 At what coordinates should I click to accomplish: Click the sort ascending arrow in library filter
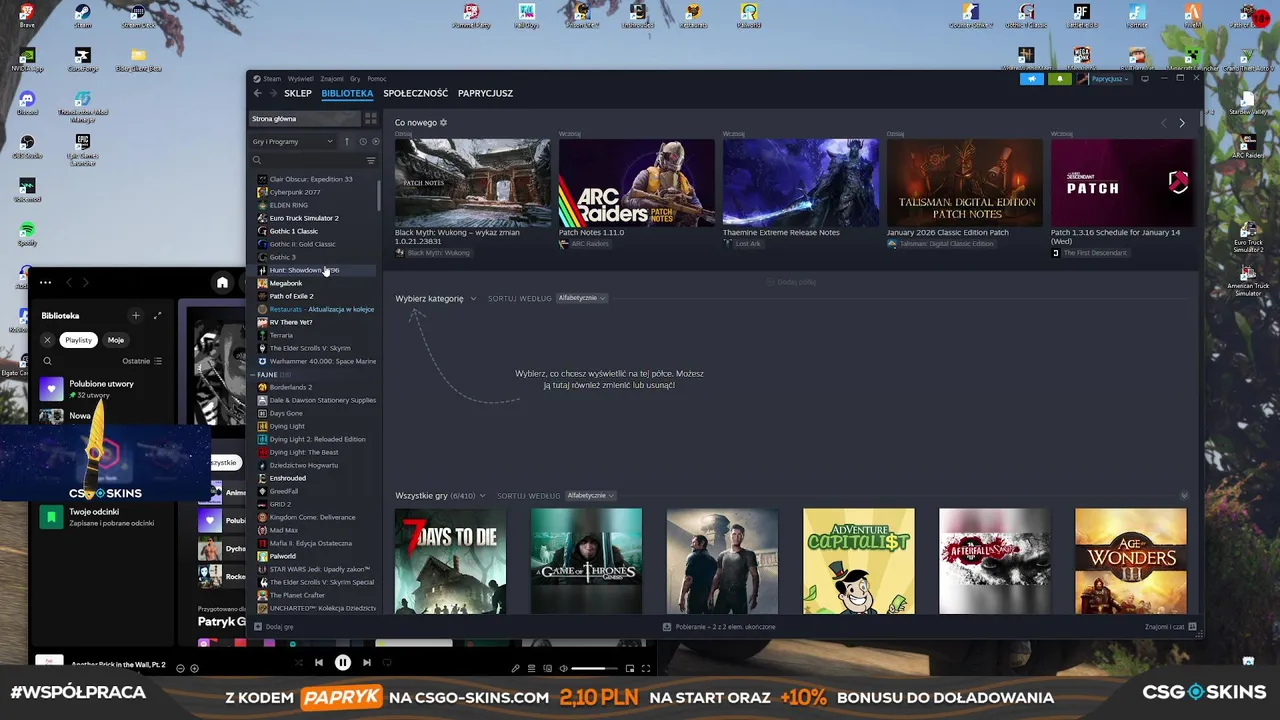347,142
